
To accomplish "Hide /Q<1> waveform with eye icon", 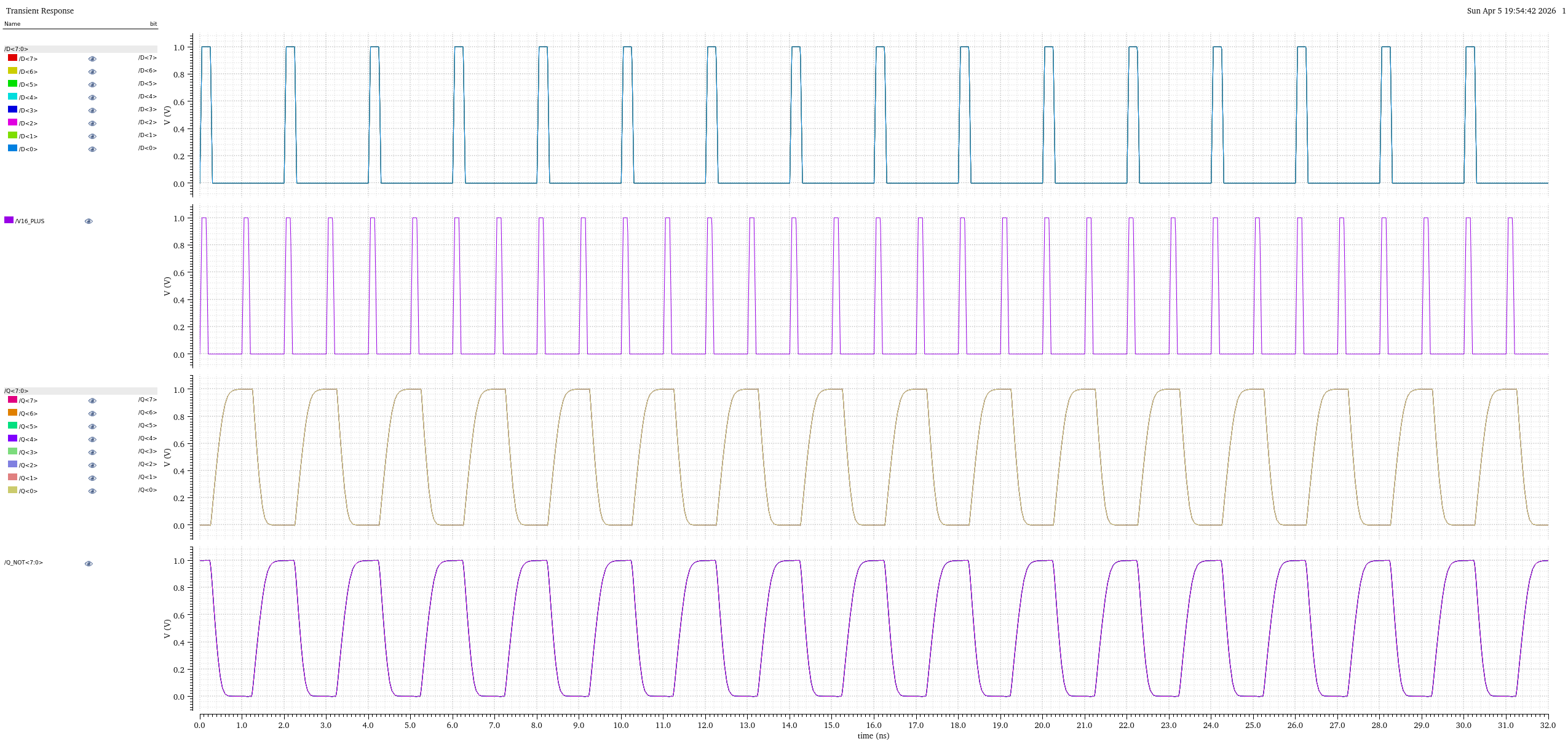I will 92,478.
